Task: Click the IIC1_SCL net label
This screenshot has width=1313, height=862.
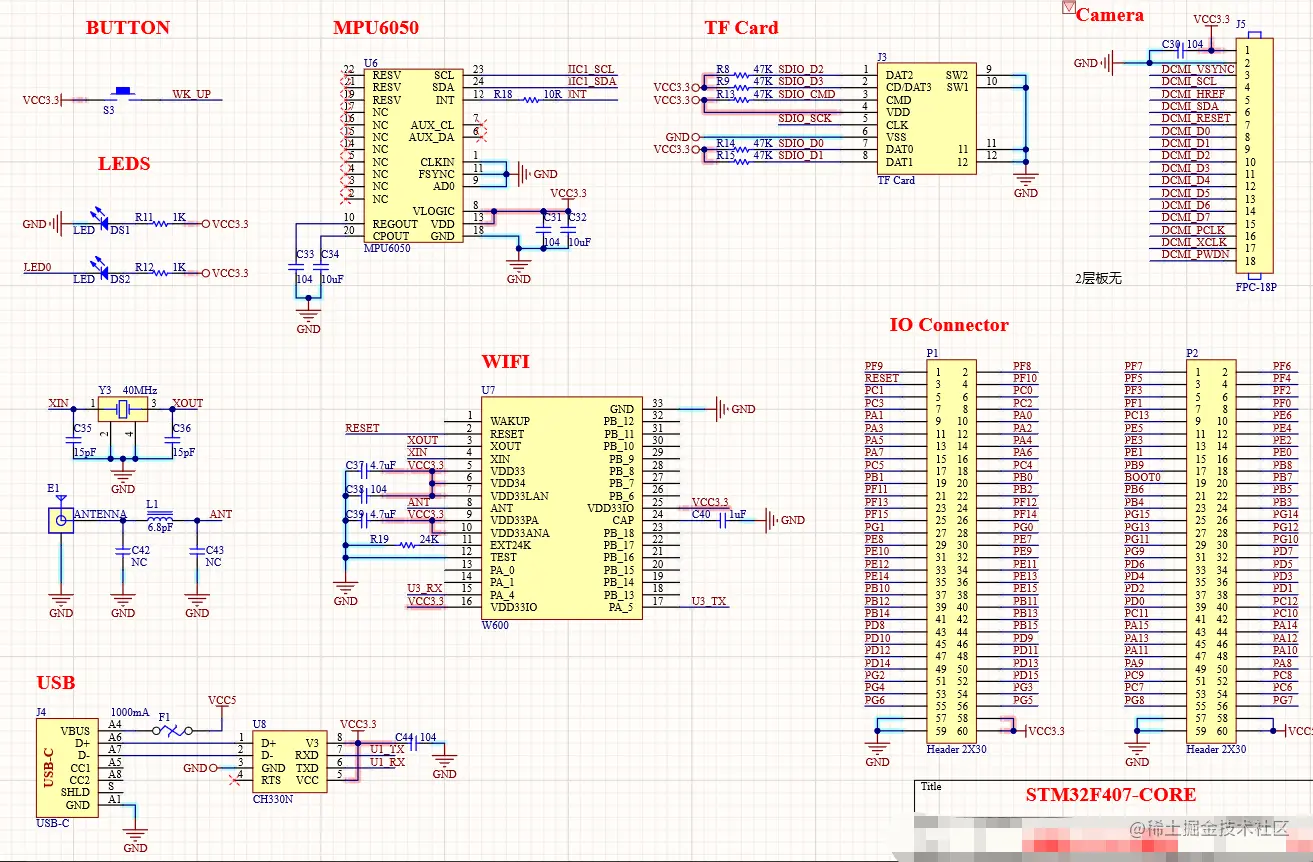Action: [591, 70]
